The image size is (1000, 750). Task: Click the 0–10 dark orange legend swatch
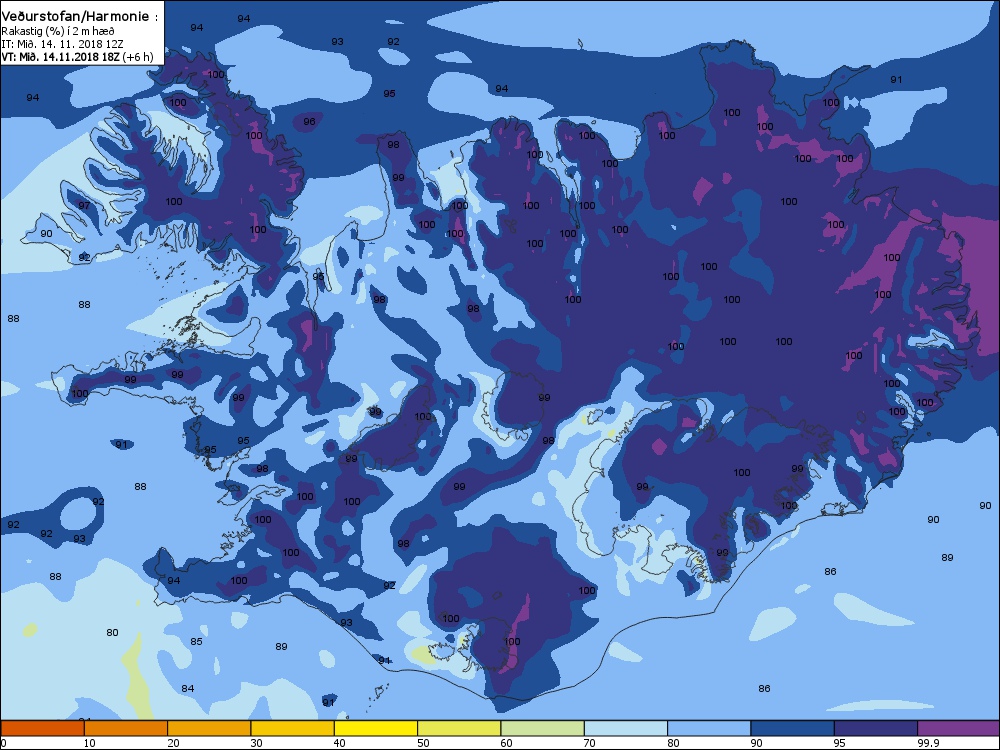coord(42,728)
